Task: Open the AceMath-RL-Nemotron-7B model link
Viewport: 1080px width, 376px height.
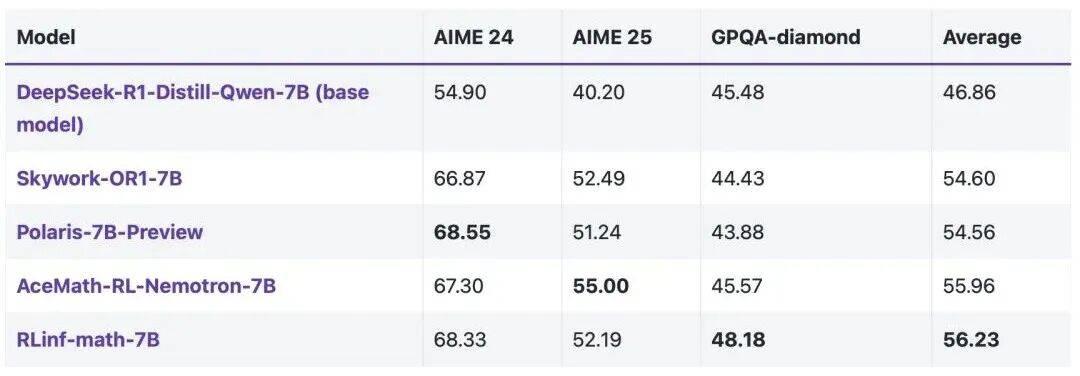Action: [x=146, y=286]
